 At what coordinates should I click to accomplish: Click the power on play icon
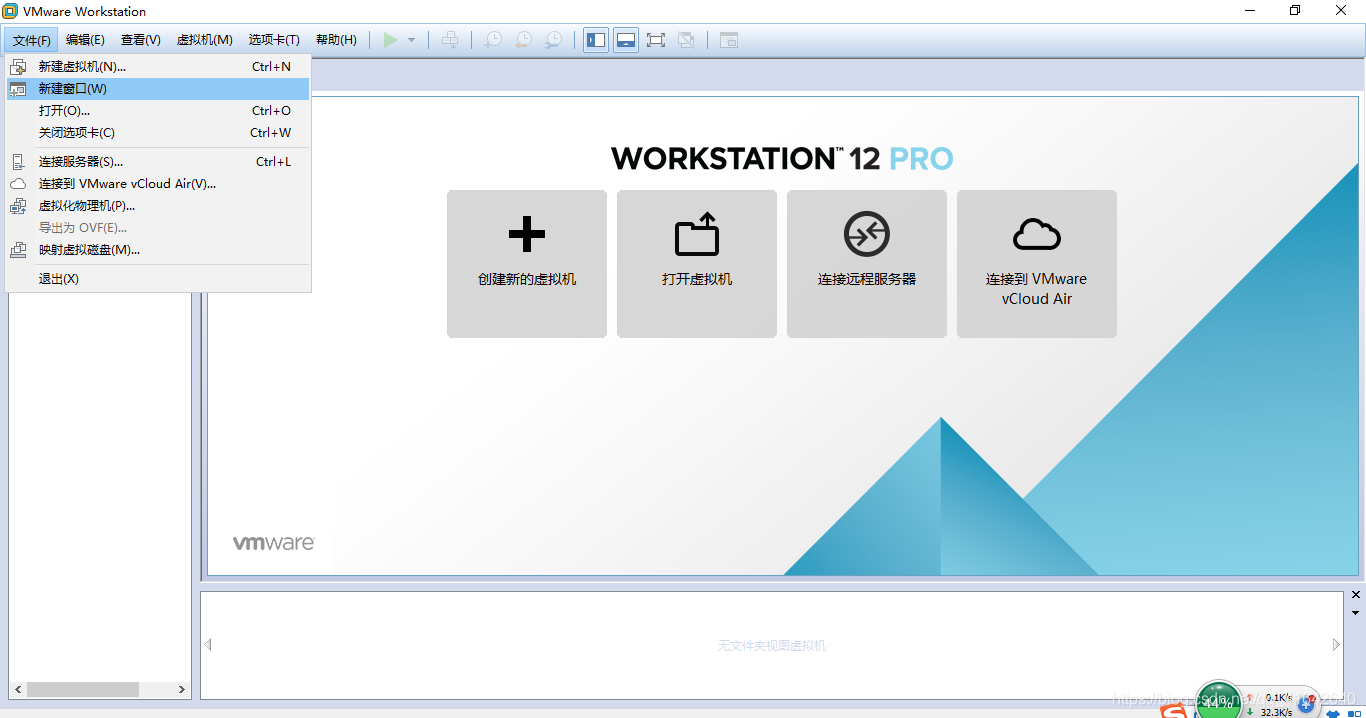tap(390, 40)
